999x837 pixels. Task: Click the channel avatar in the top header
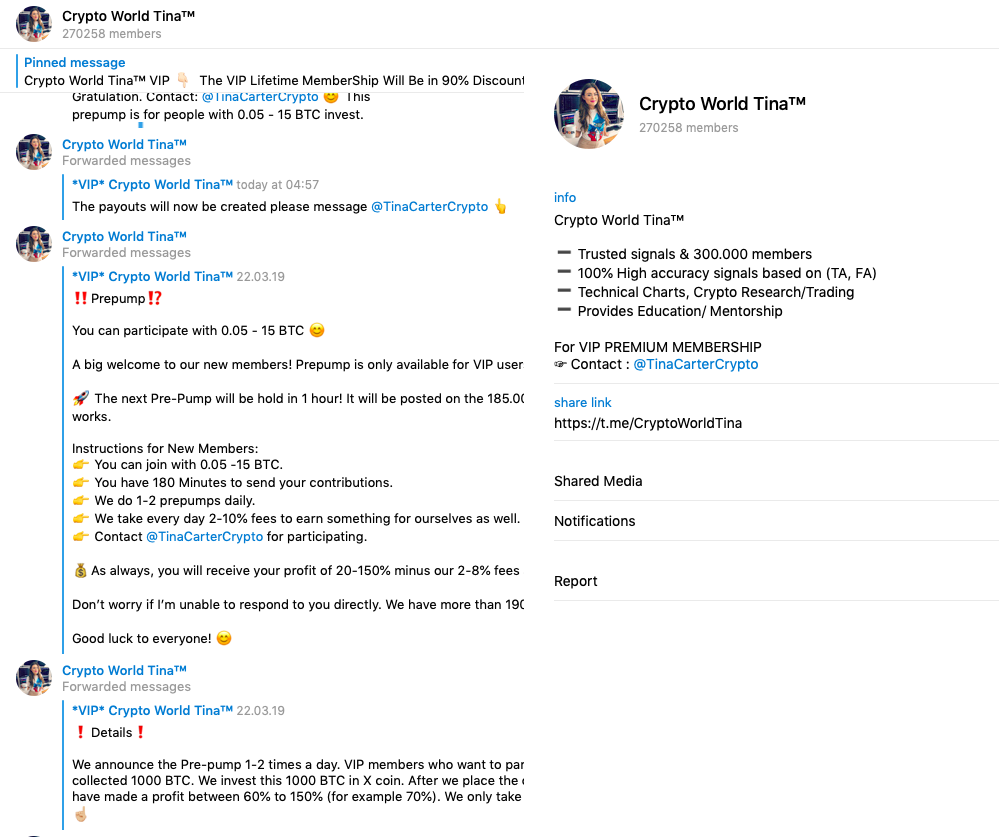(x=34, y=24)
